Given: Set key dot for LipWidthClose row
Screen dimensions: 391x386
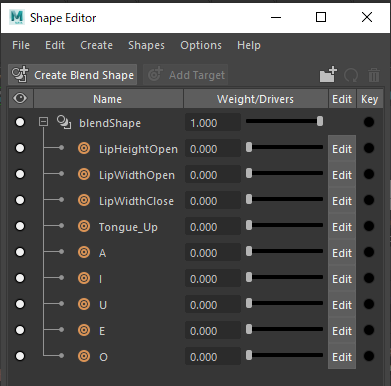Looking at the screenshot, I should pos(369,200).
